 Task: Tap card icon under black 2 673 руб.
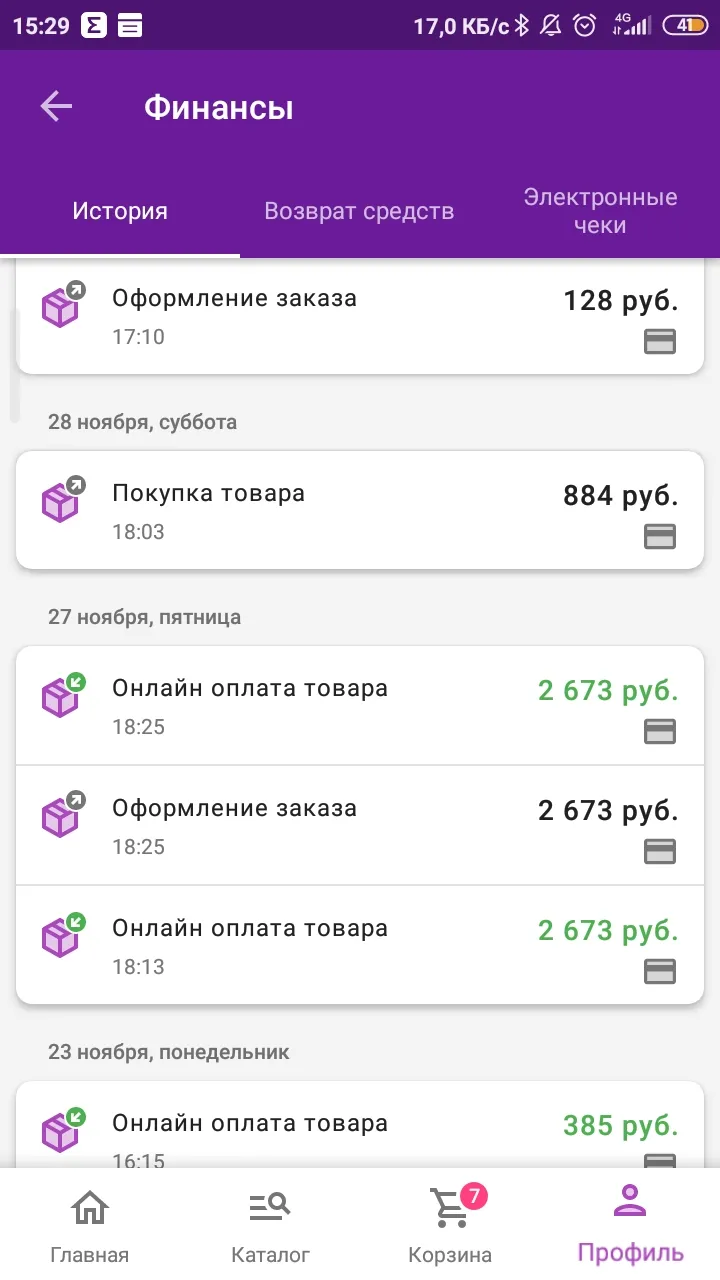pos(660,851)
